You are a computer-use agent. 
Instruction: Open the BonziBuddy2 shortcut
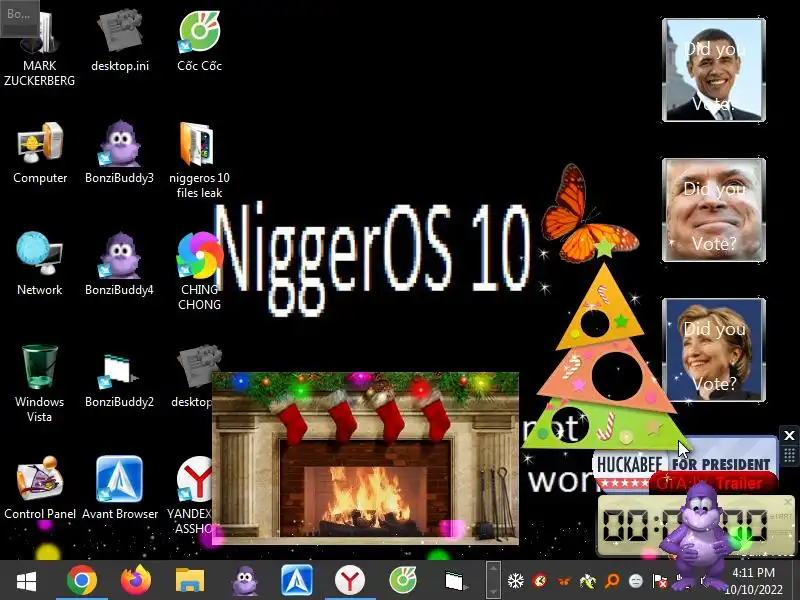tap(119, 377)
